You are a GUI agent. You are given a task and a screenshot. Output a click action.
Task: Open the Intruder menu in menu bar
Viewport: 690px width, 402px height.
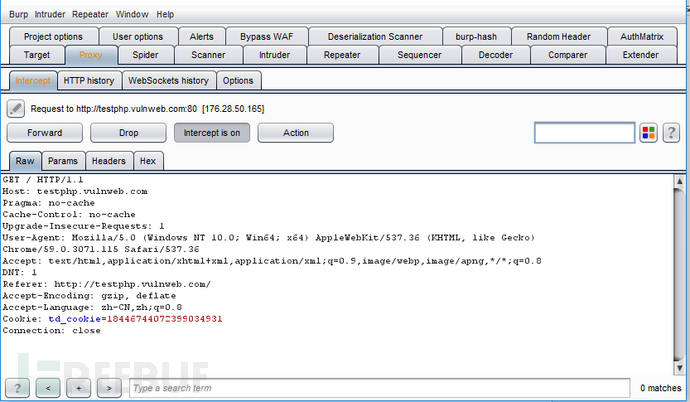coord(50,15)
